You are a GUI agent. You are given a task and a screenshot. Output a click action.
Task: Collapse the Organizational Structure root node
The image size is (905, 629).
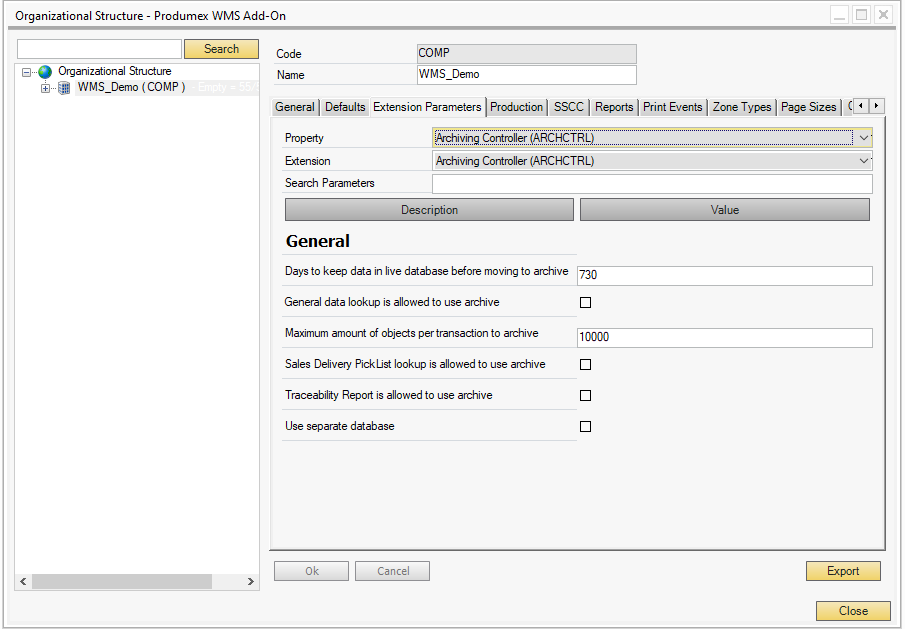pos(27,72)
